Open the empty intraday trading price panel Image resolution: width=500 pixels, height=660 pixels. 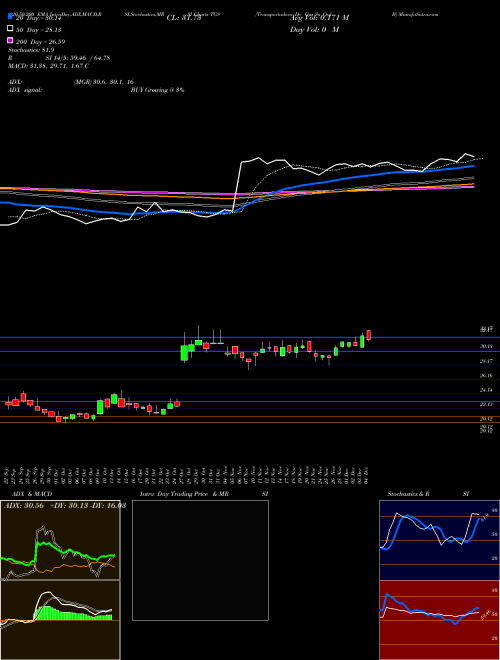(x=200, y=560)
